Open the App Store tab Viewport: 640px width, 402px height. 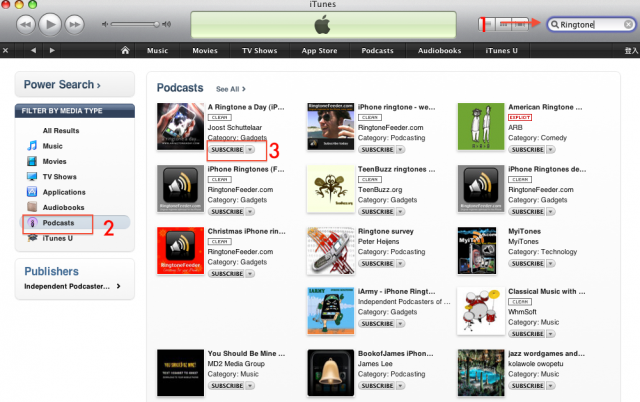pyautogui.click(x=319, y=50)
